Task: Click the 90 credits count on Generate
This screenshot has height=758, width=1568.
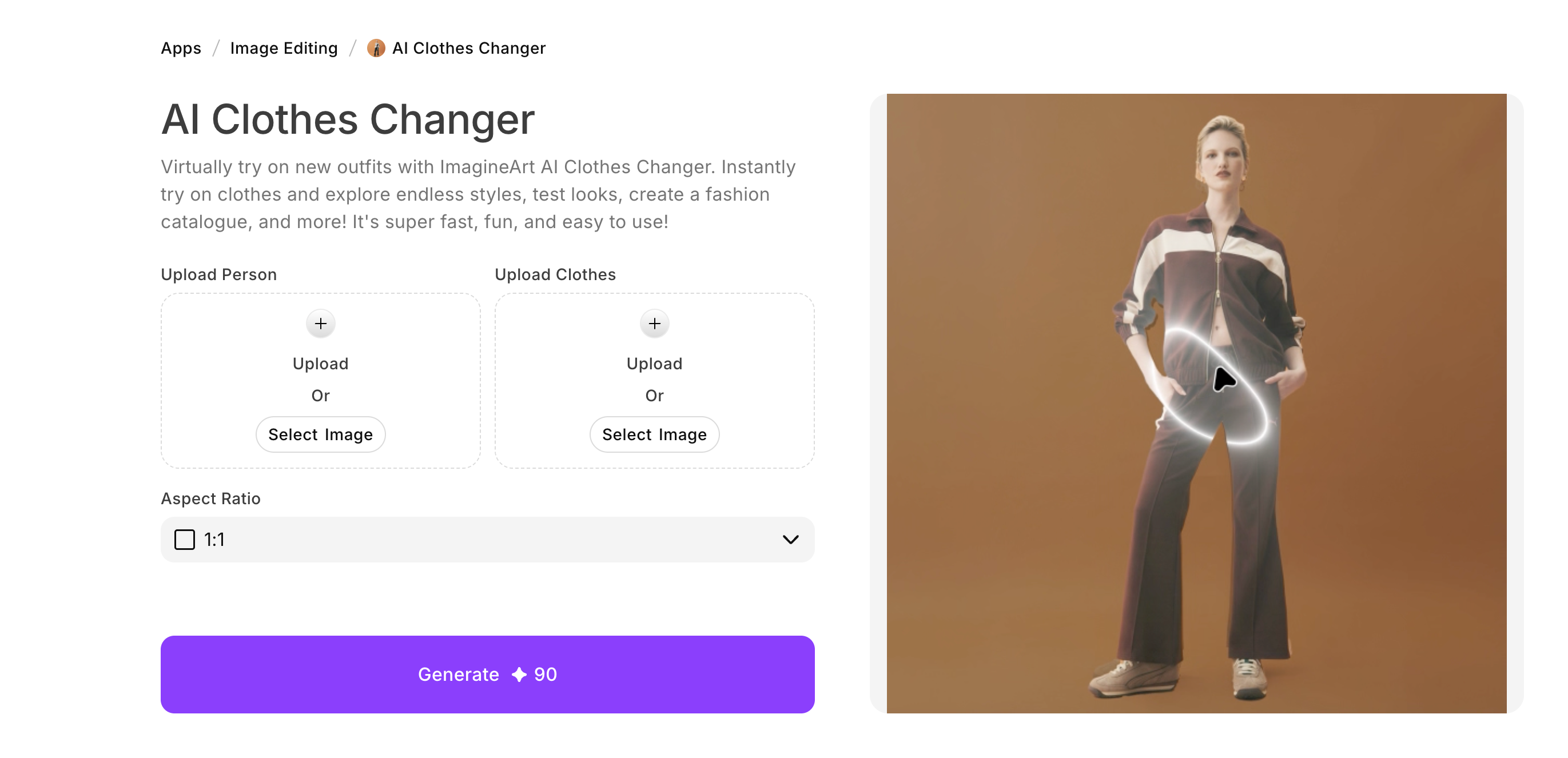Action: click(x=546, y=675)
